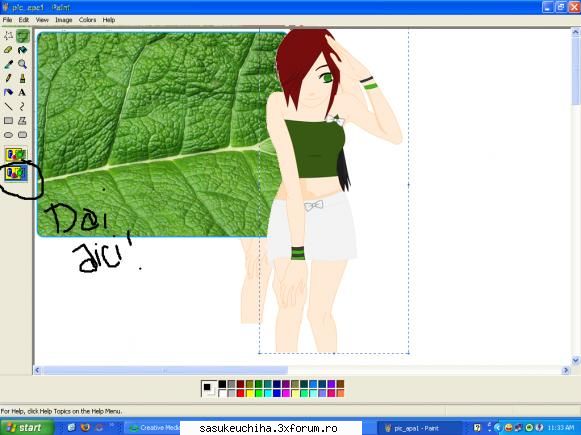The width and height of the screenshot is (581, 435).
Task: Click the vertical scrollbar up arrow
Action: tap(575, 32)
